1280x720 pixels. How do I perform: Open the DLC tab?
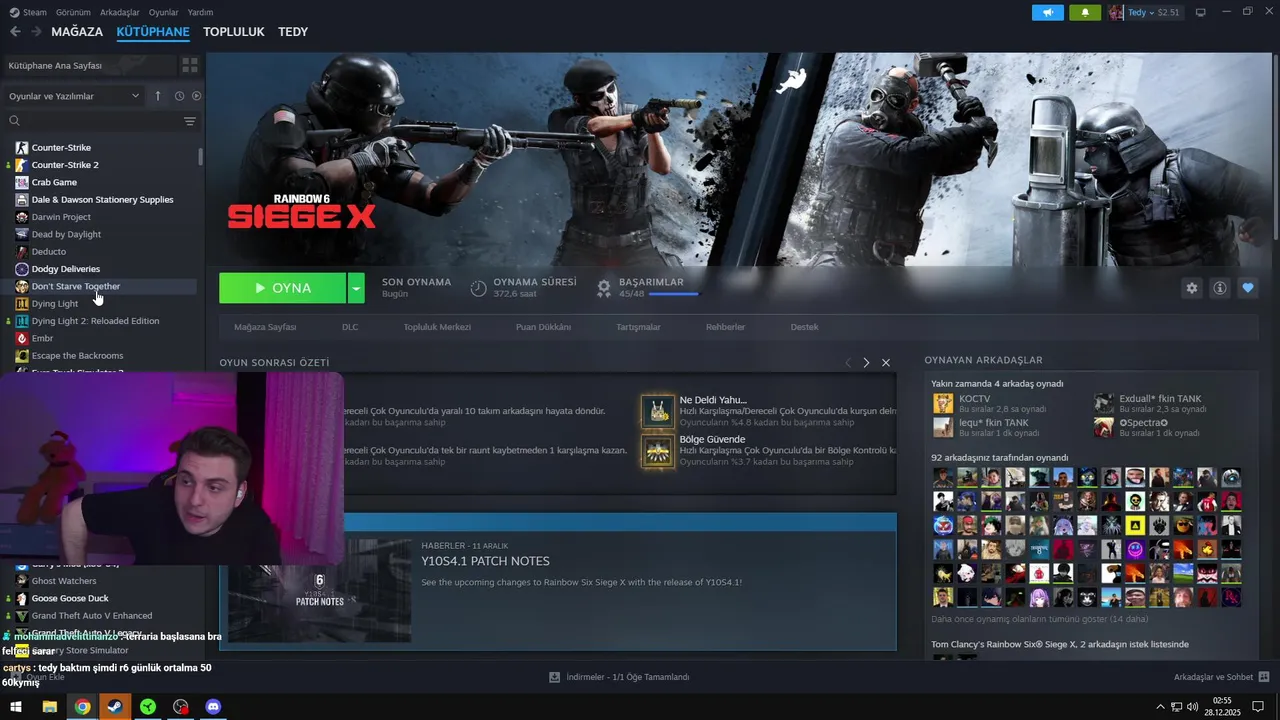click(x=350, y=327)
